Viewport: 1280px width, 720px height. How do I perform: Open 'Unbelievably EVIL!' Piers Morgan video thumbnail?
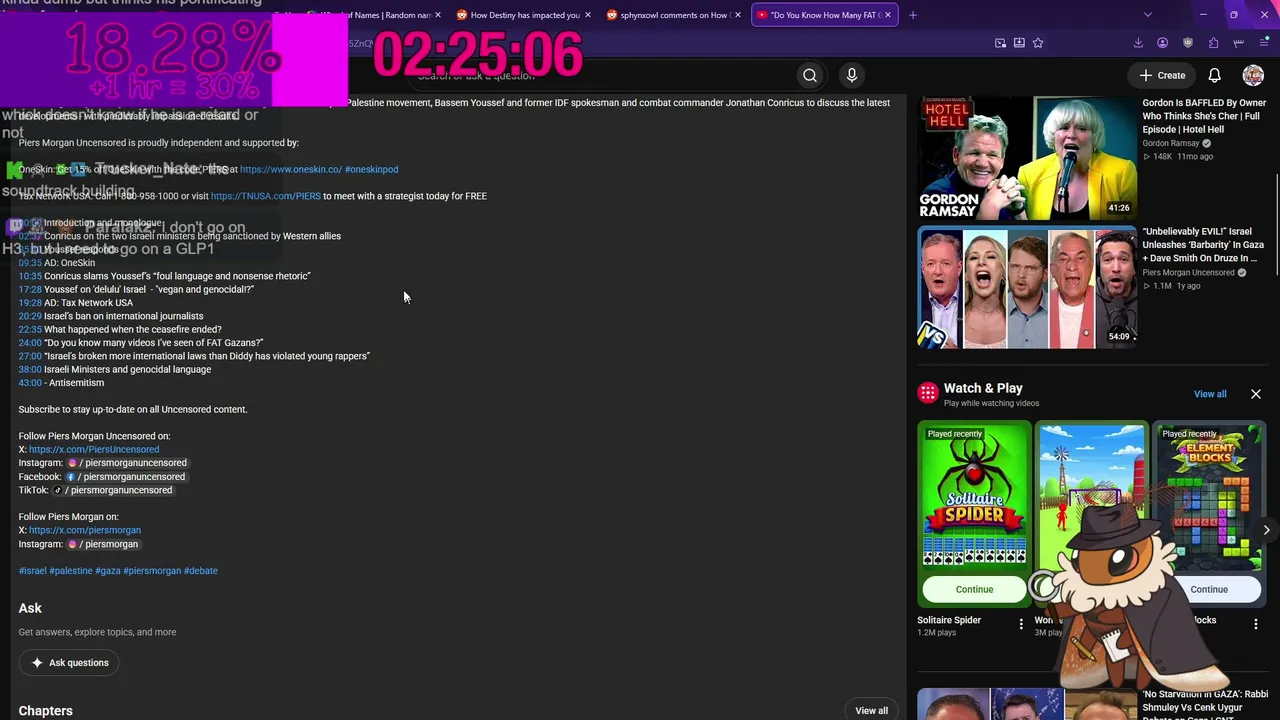coord(1026,287)
